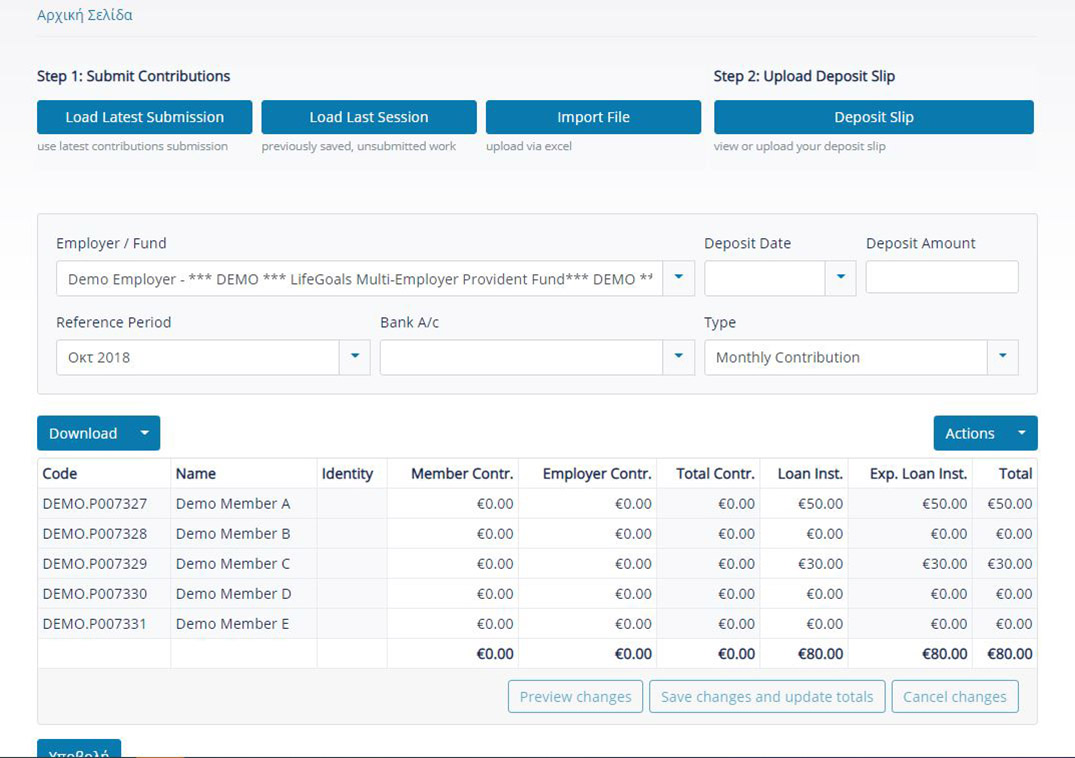Click the Identity column header
The image size is (1075, 758).
(x=352, y=474)
